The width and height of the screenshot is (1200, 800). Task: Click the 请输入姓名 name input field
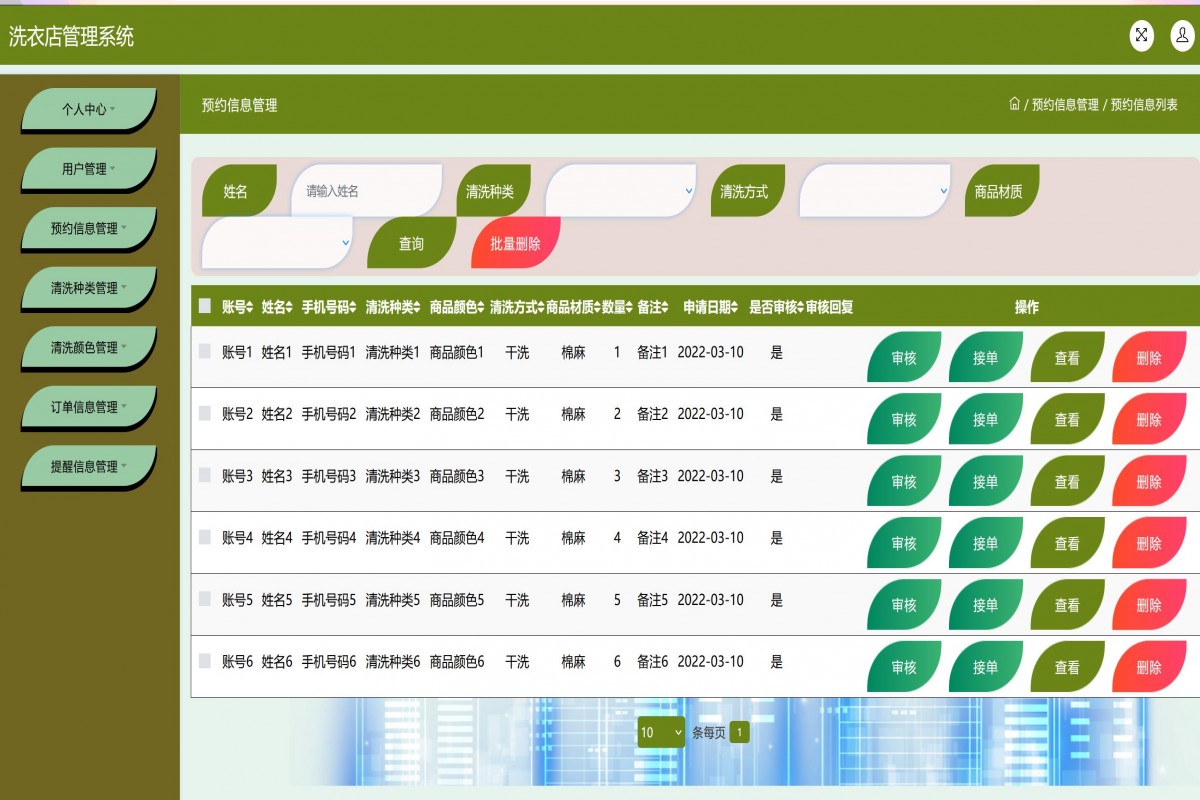pos(365,191)
